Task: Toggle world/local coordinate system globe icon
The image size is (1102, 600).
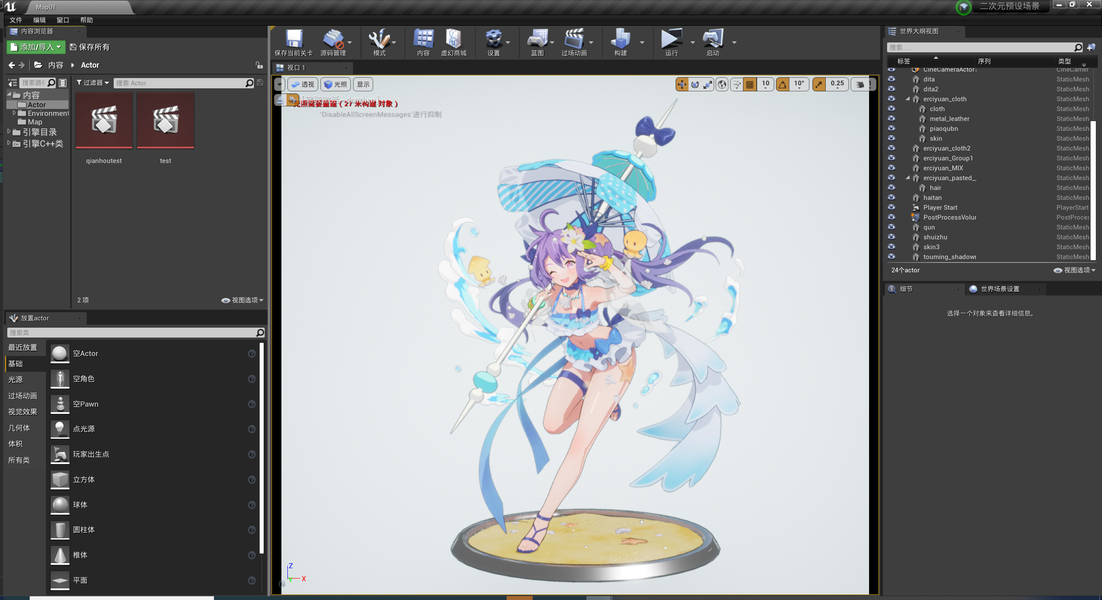Action: coord(722,84)
